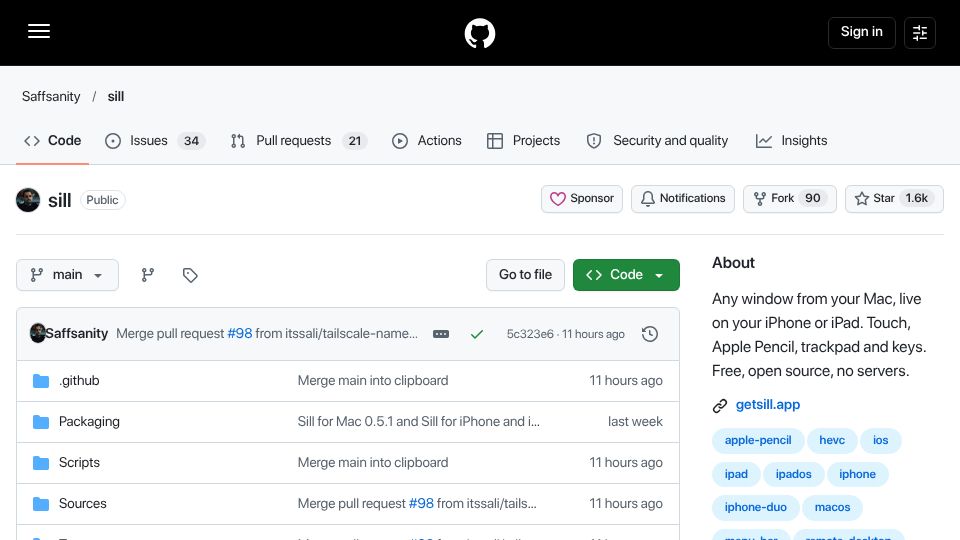Click the Sign in button

[861, 32]
